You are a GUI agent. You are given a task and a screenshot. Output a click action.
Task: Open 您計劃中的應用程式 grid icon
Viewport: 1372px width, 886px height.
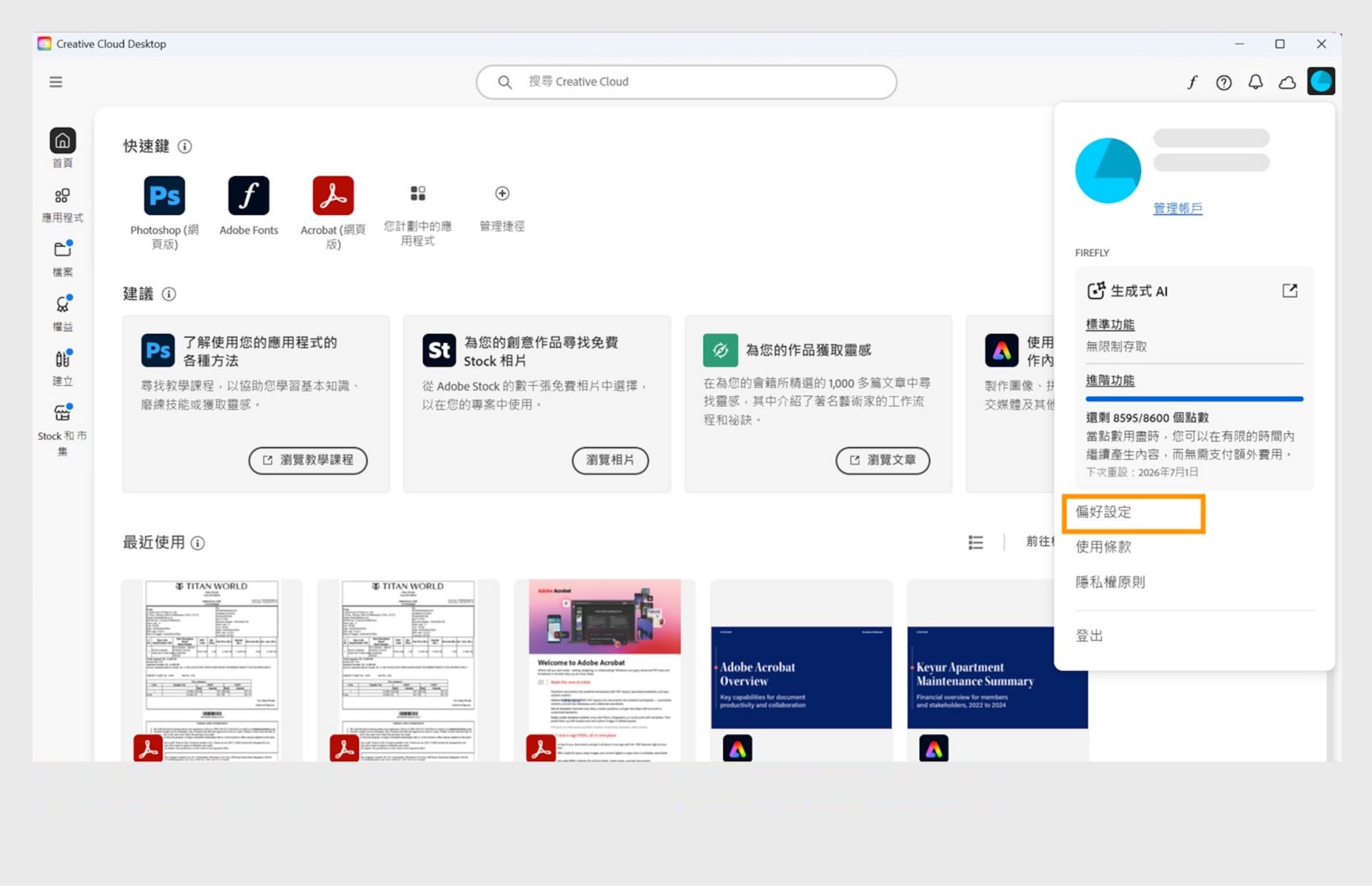418,193
